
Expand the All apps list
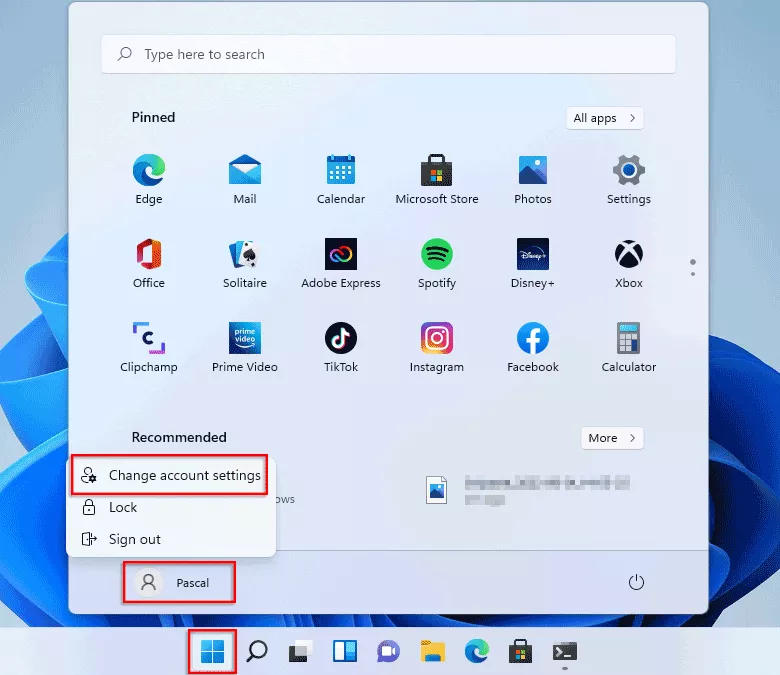(605, 118)
